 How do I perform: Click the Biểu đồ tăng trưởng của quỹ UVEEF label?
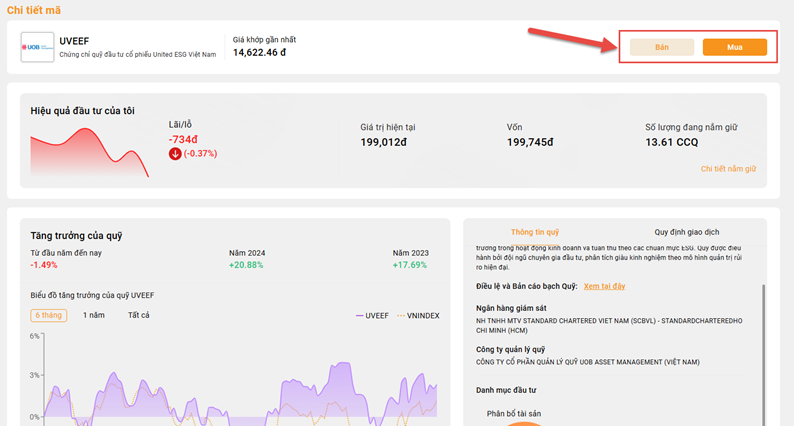coord(92,295)
